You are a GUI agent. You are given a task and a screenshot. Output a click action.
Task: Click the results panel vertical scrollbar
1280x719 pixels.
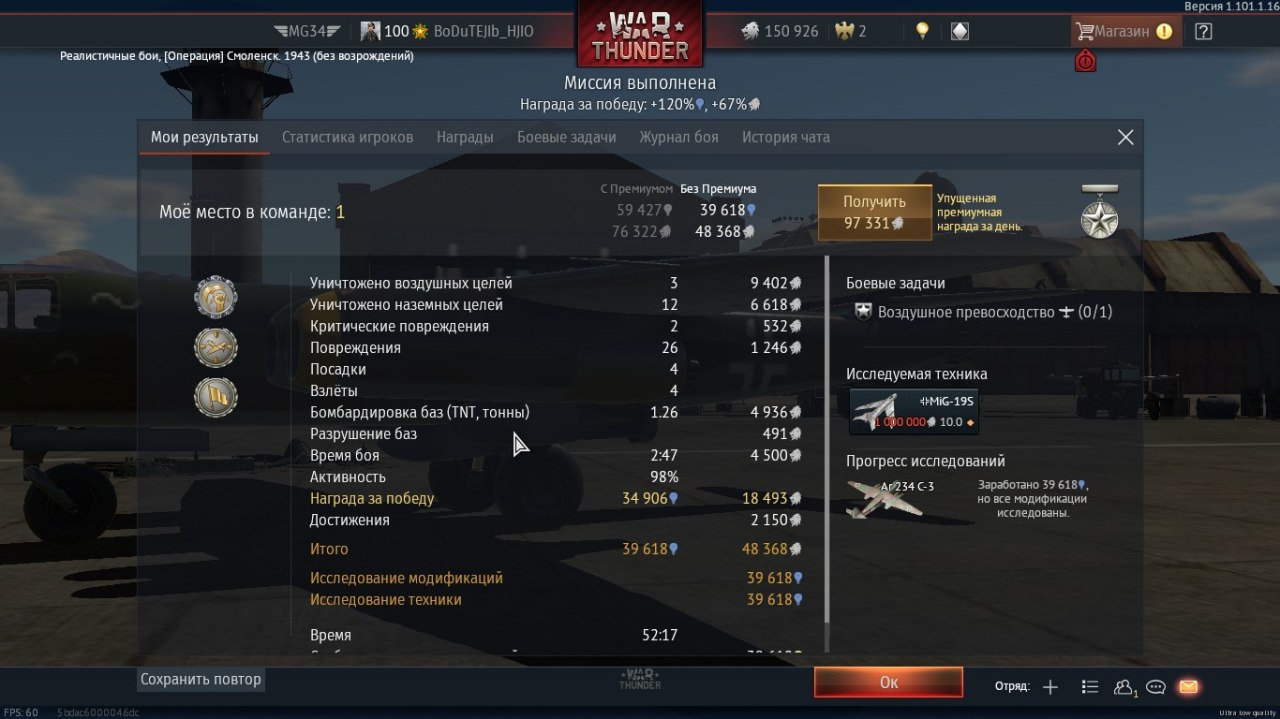click(828, 440)
